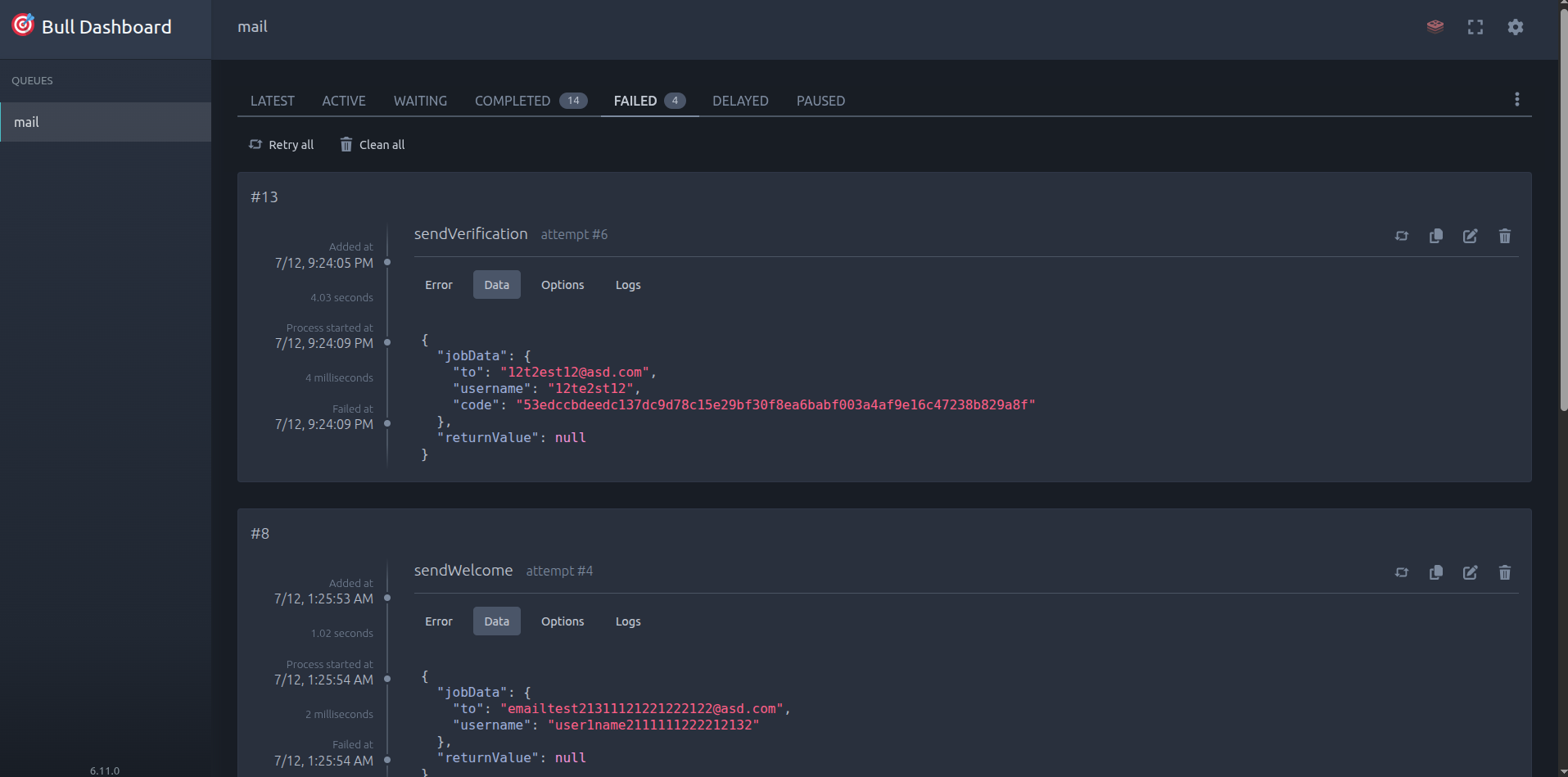Click attempt #4 label
This screenshot has height=777, width=1568.
pos(559,571)
